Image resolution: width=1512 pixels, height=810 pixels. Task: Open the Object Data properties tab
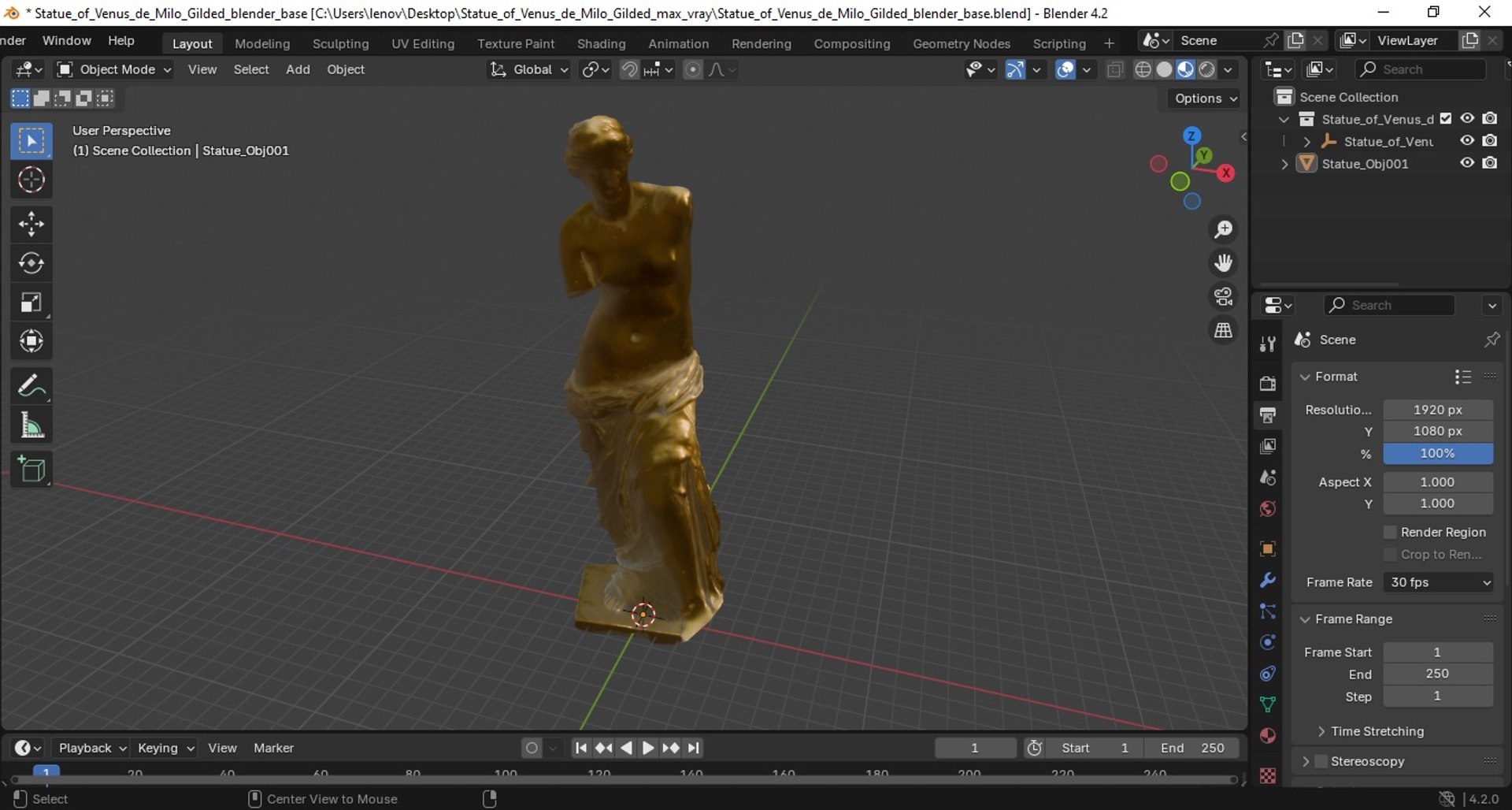coord(1268,704)
